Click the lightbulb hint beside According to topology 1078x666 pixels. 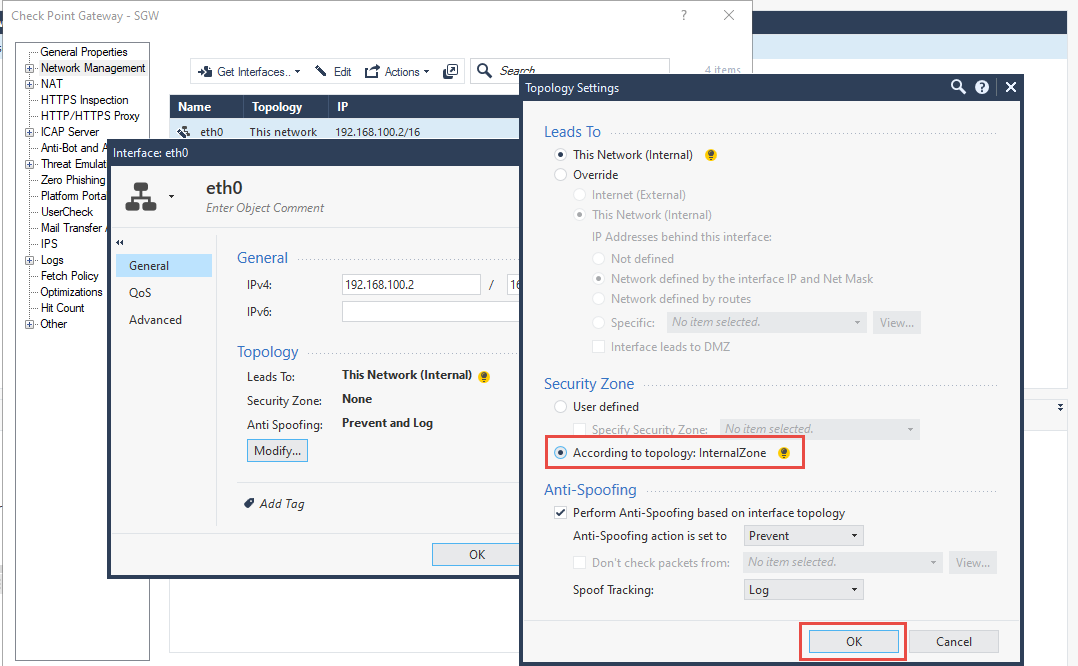784,453
